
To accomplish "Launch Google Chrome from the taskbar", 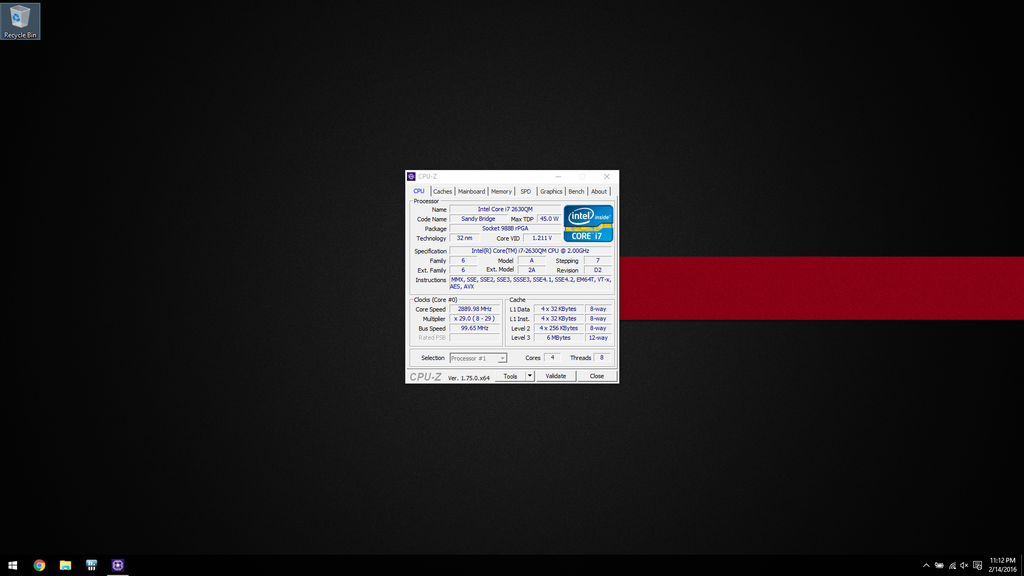I will [39, 565].
